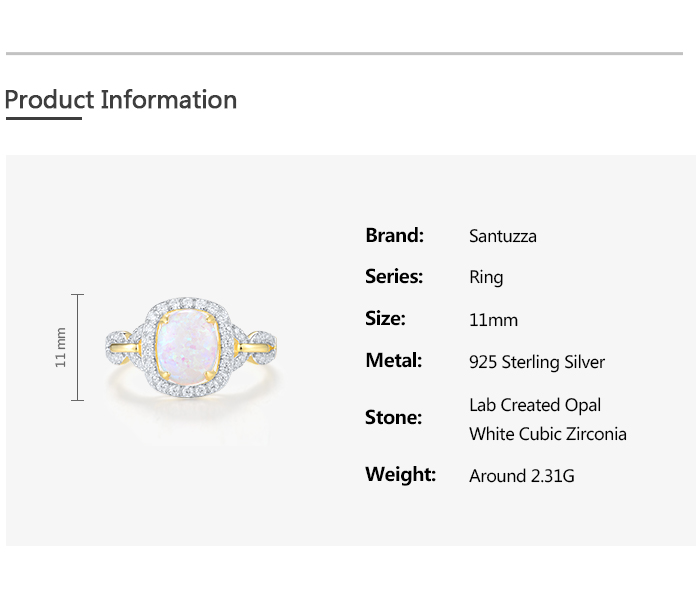Viewport: 700px width, 607px height.
Task: Click the Size: label
Action: coord(385,319)
